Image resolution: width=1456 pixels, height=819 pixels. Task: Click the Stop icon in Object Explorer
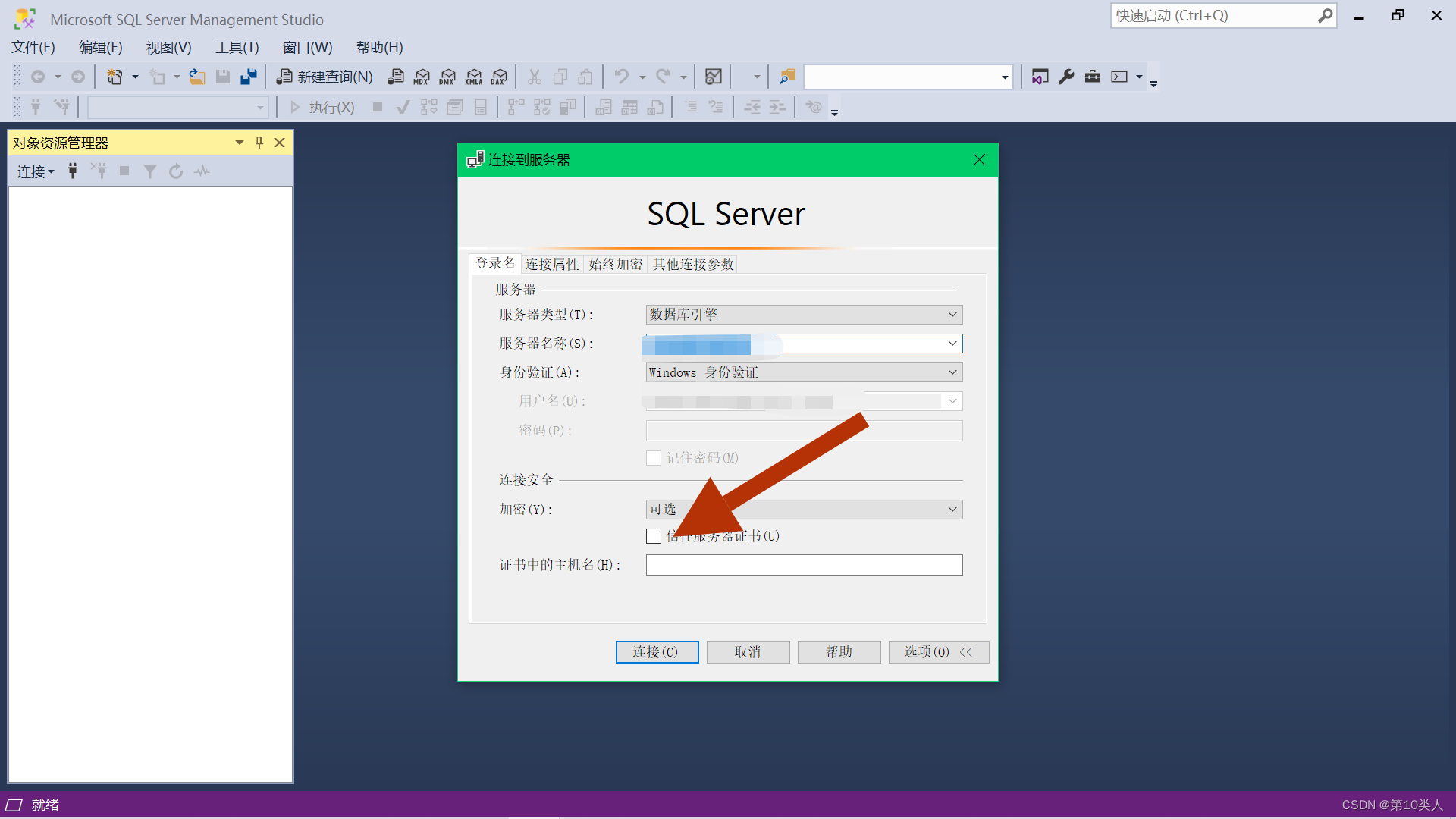[x=124, y=171]
